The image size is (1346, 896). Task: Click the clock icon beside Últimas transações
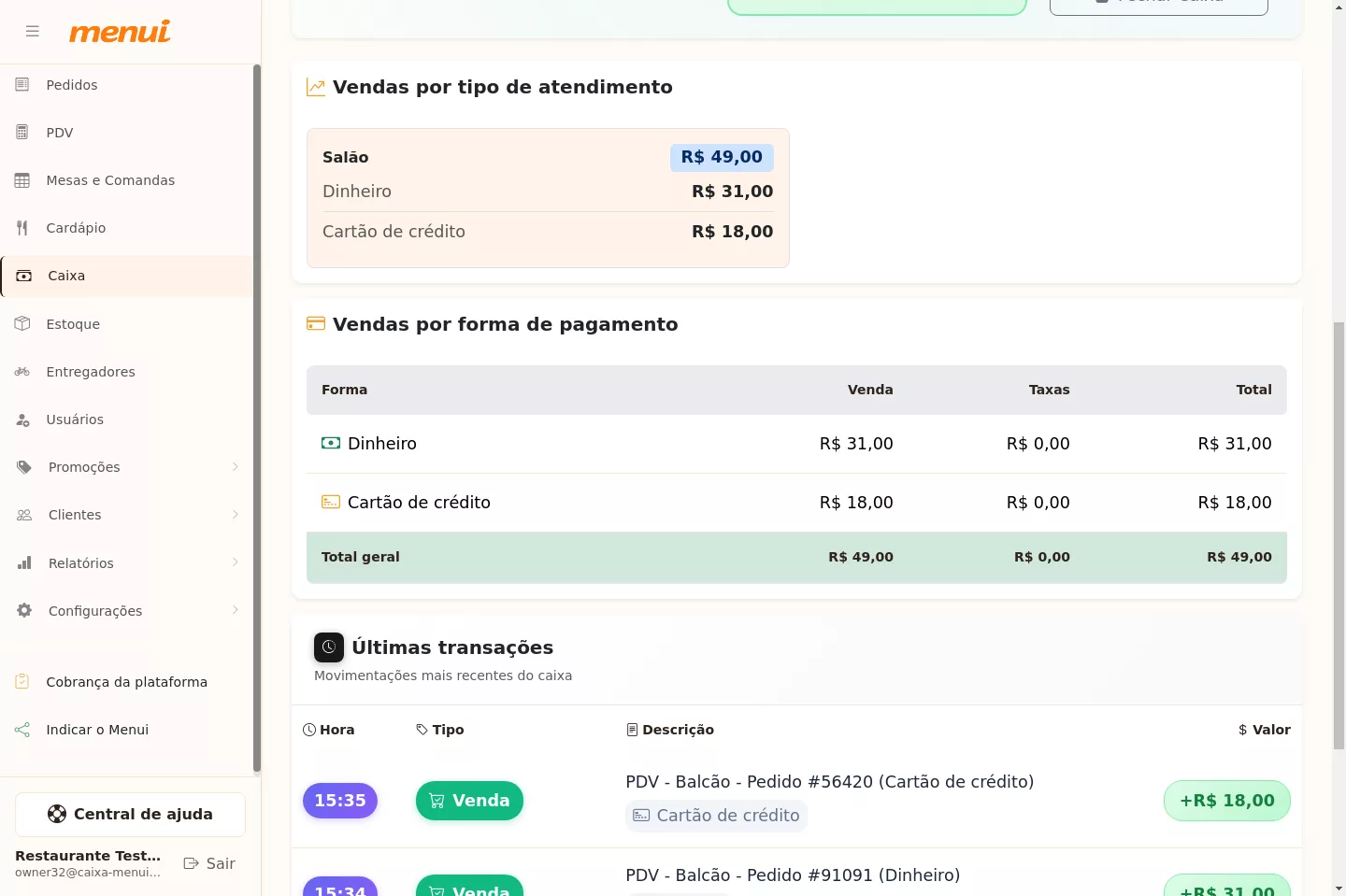pyautogui.click(x=329, y=647)
